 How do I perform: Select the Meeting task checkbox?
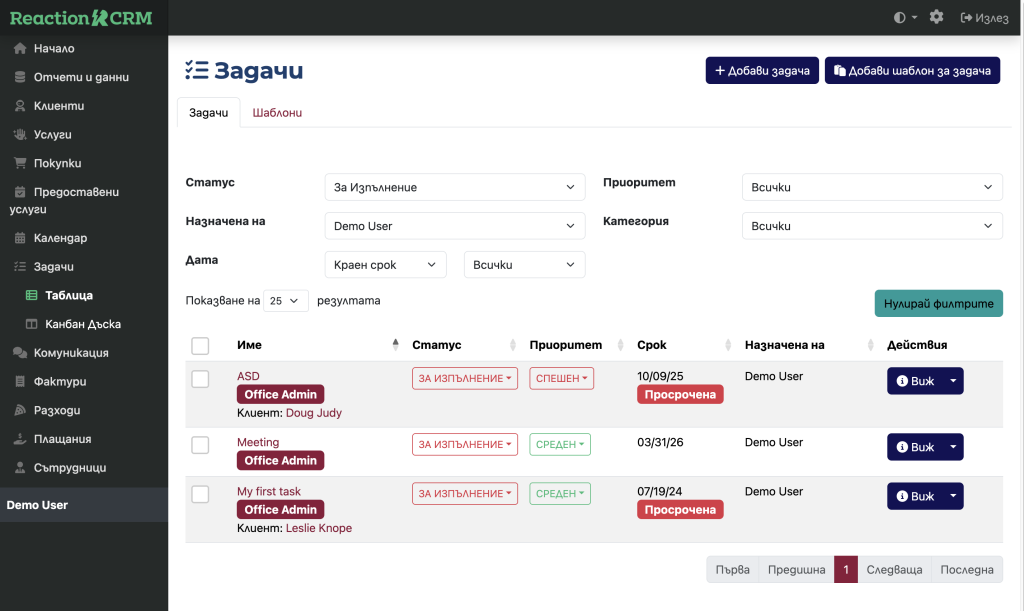pyautogui.click(x=200, y=445)
